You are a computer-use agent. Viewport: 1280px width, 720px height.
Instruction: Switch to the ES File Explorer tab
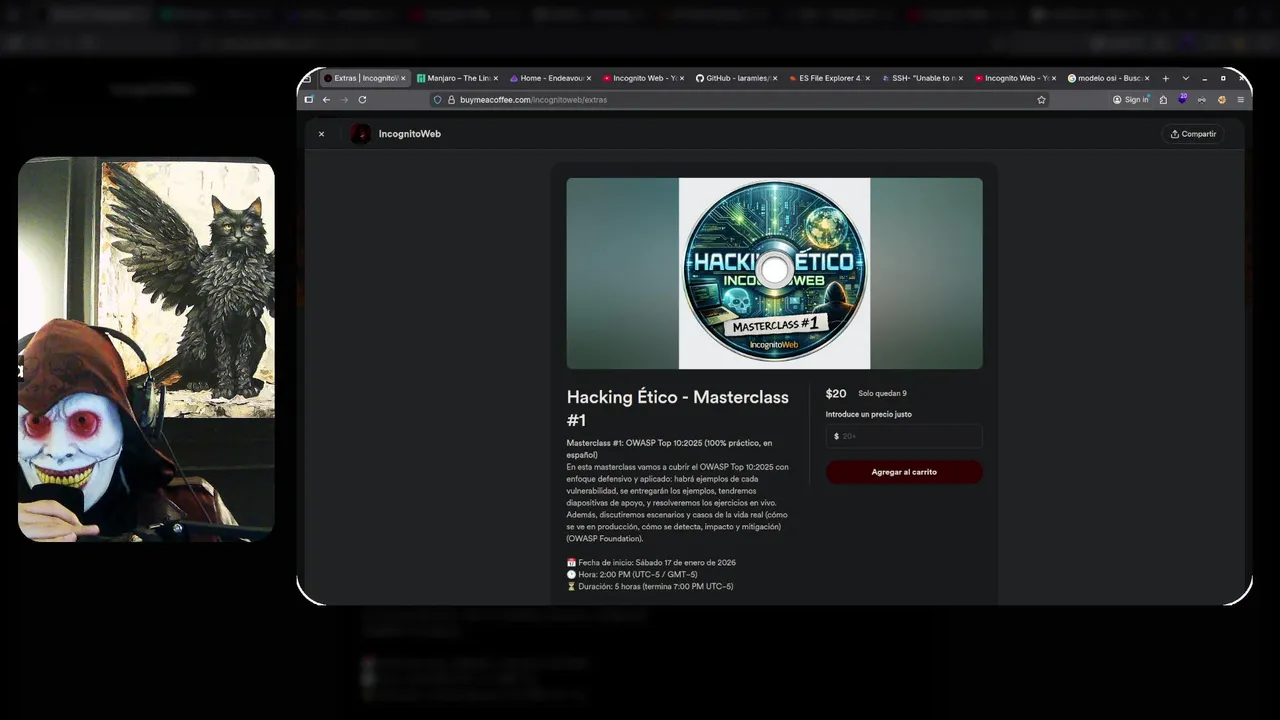point(828,78)
